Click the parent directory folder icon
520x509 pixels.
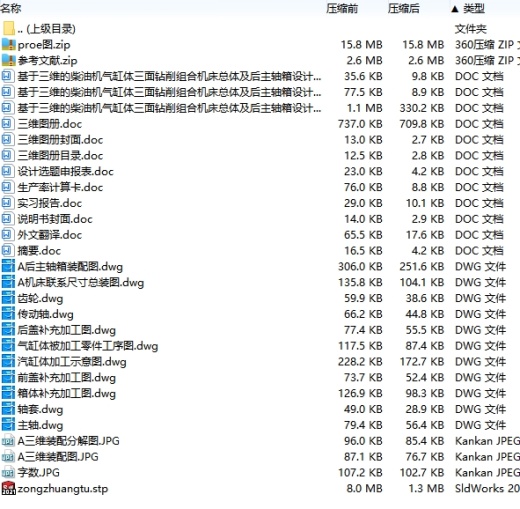coord(8,29)
